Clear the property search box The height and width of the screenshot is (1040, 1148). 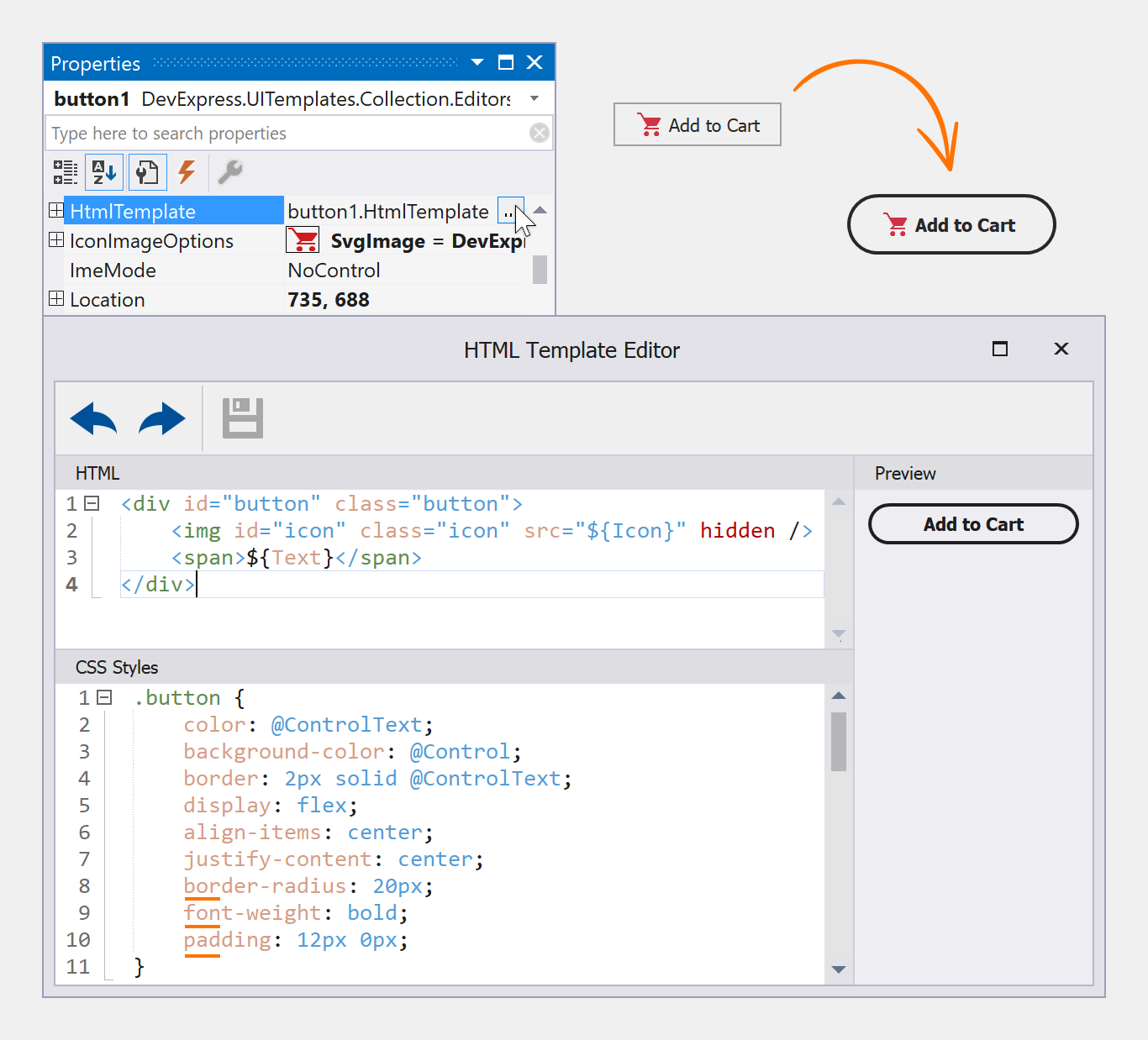[x=540, y=133]
